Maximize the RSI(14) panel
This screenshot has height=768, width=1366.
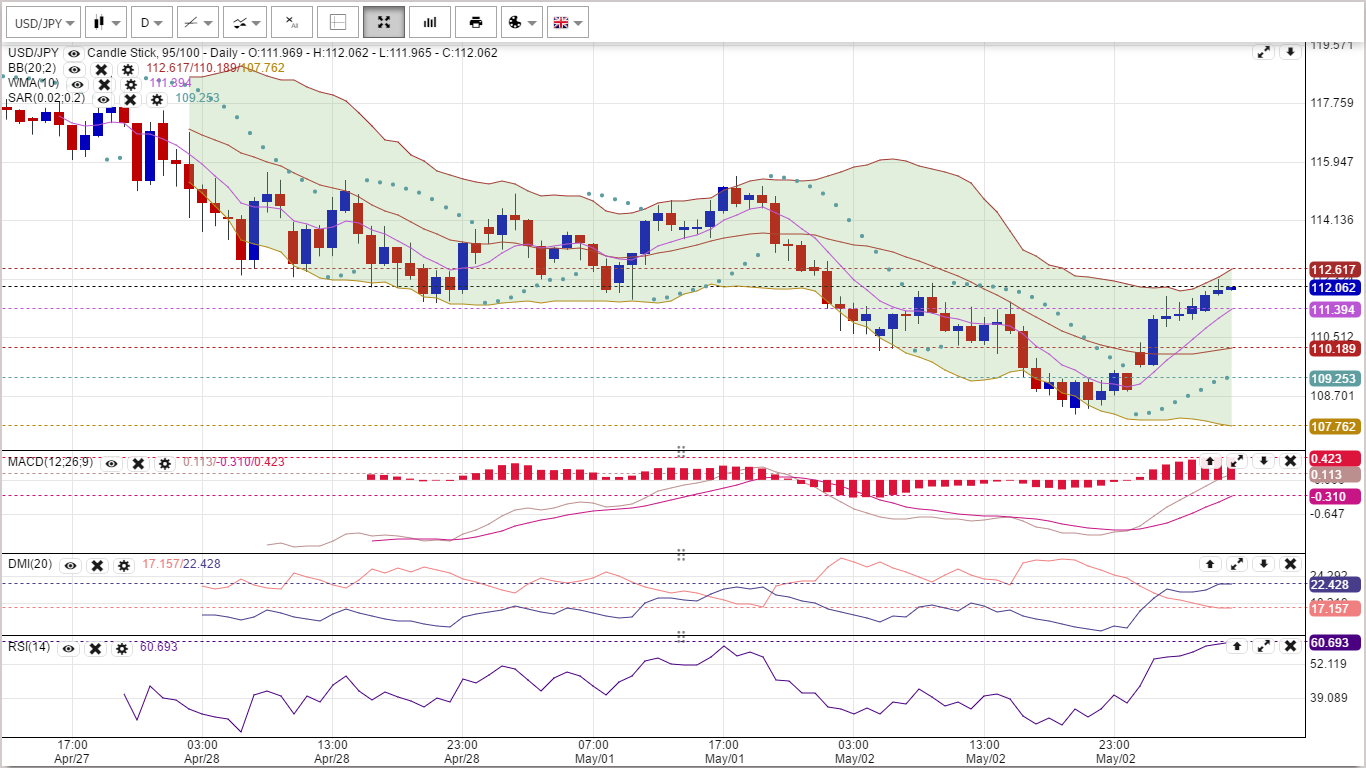point(1264,646)
